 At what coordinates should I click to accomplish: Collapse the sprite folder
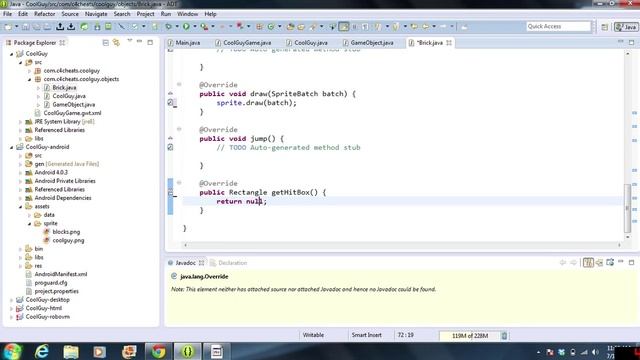click(29, 224)
